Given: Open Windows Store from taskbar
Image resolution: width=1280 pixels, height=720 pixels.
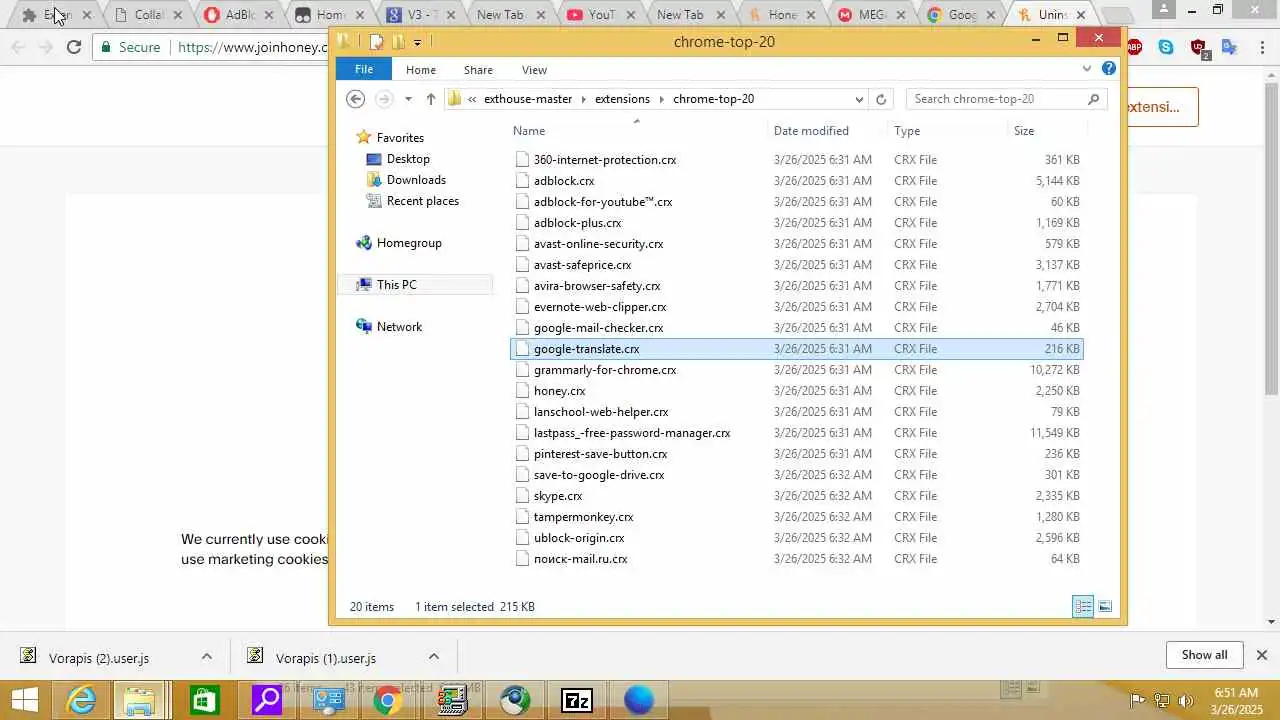Looking at the screenshot, I should pos(205,700).
